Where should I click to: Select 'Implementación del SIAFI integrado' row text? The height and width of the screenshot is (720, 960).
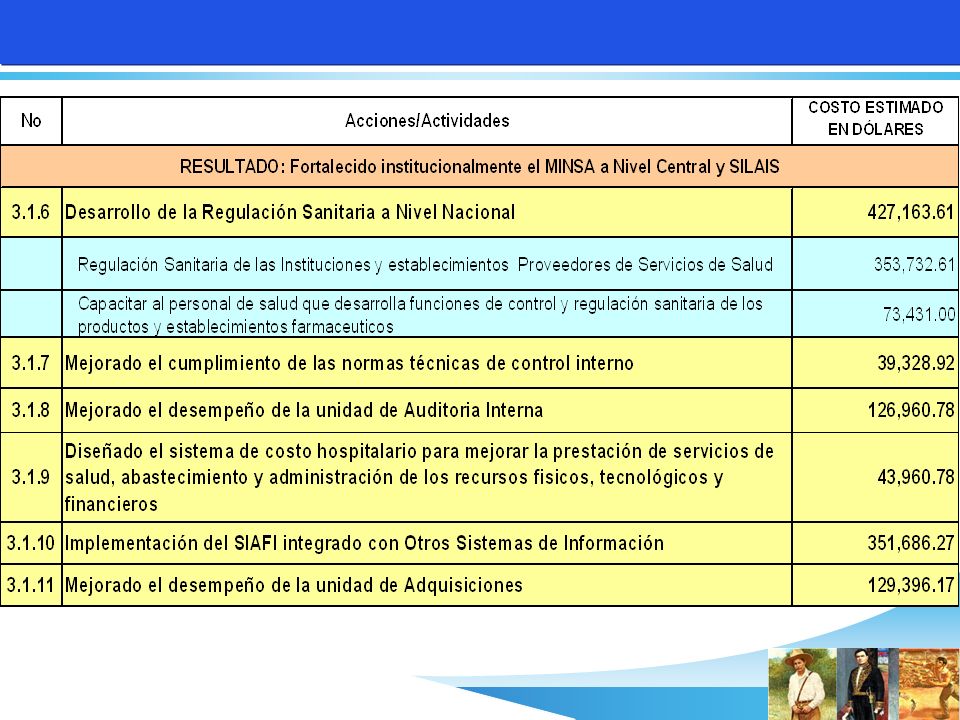(x=364, y=543)
